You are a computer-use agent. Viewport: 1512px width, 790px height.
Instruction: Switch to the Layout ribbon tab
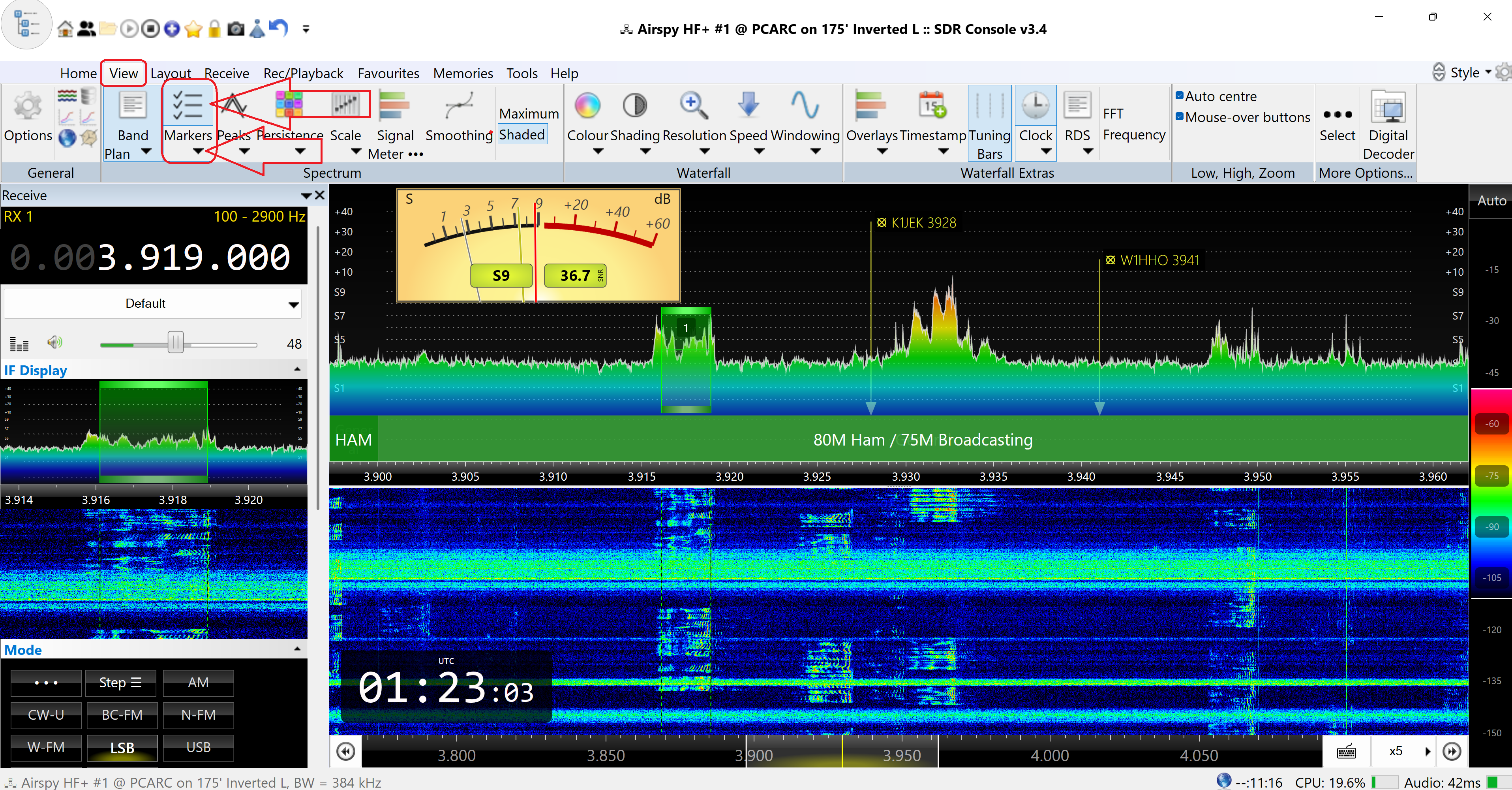point(171,73)
